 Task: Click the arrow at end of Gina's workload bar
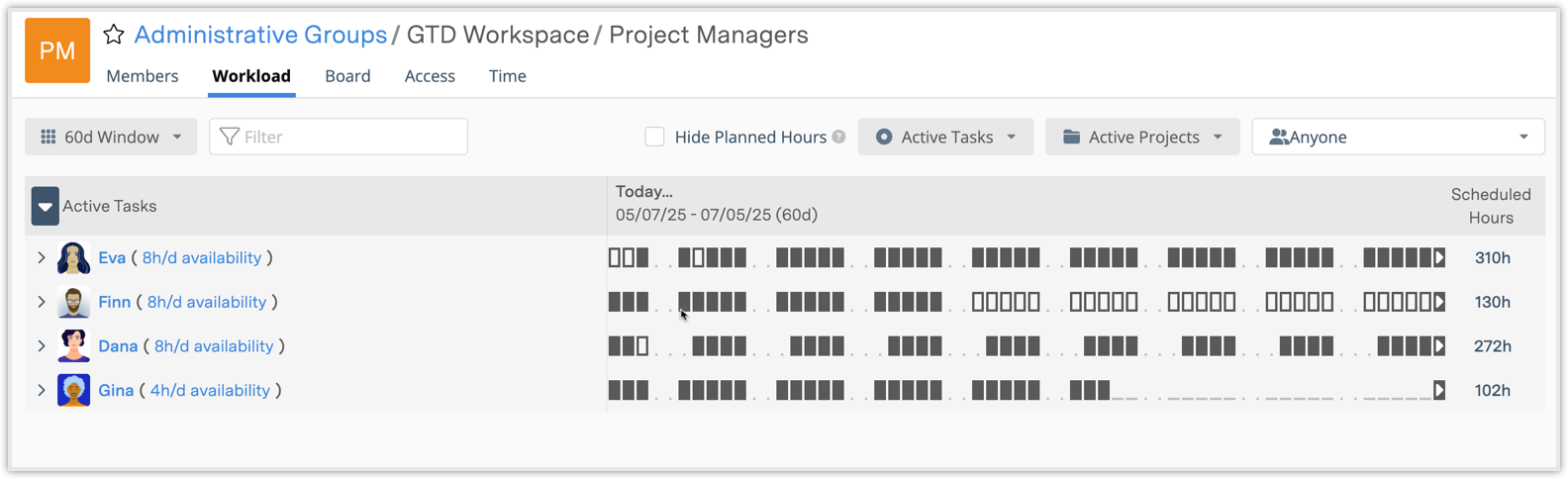(1439, 390)
